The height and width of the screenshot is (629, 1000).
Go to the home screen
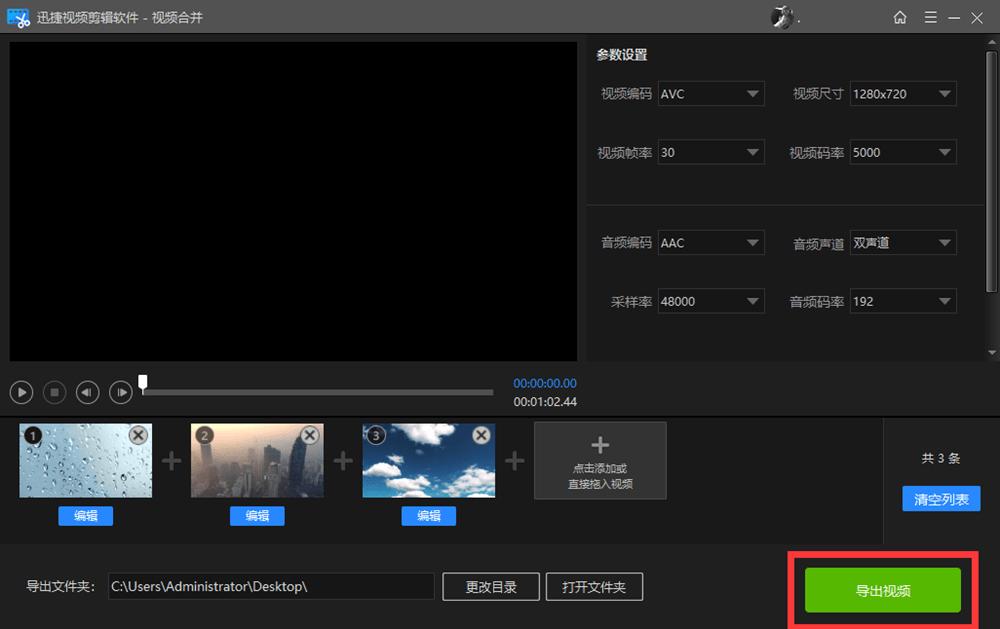899,17
